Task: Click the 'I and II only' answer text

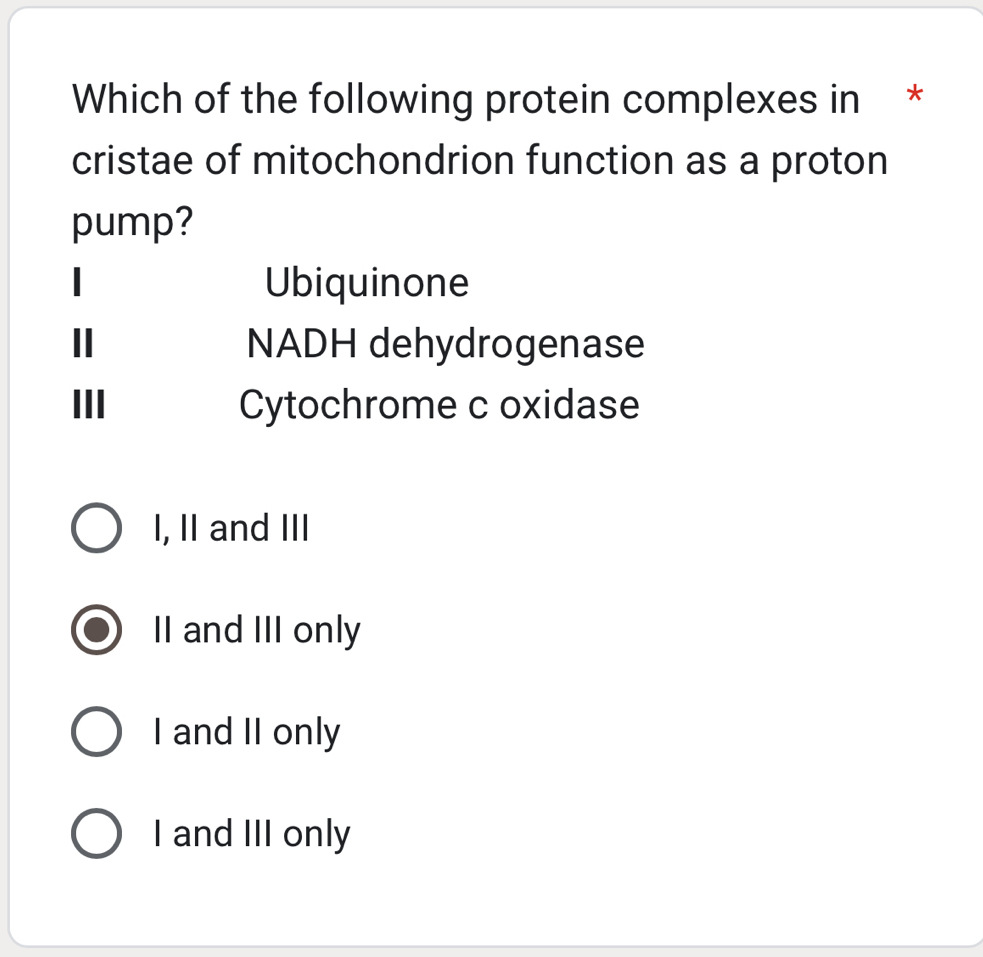Action: point(246,731)
